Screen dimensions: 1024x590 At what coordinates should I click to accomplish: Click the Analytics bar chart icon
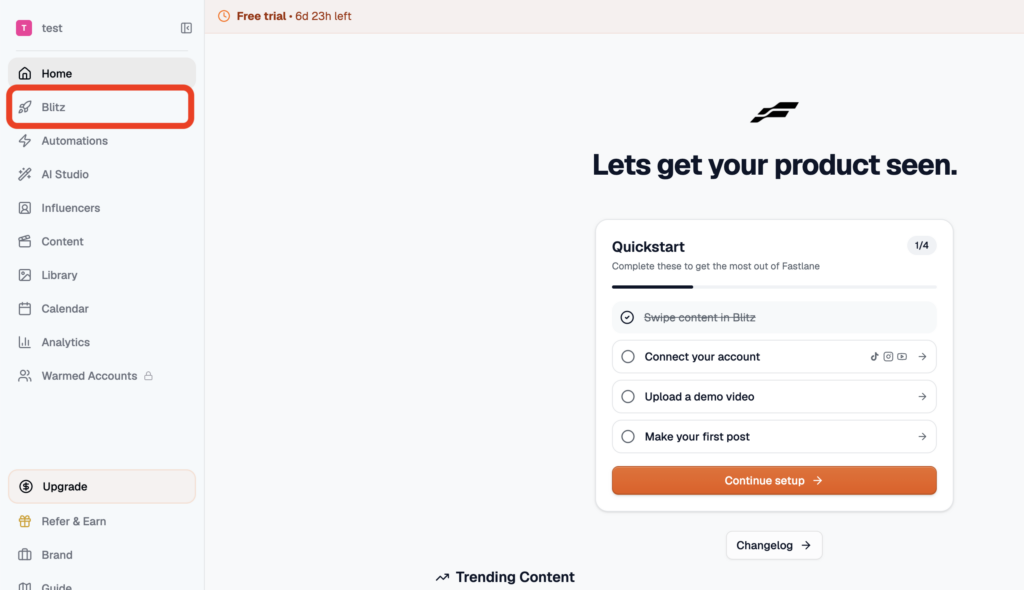pos(25,342)
